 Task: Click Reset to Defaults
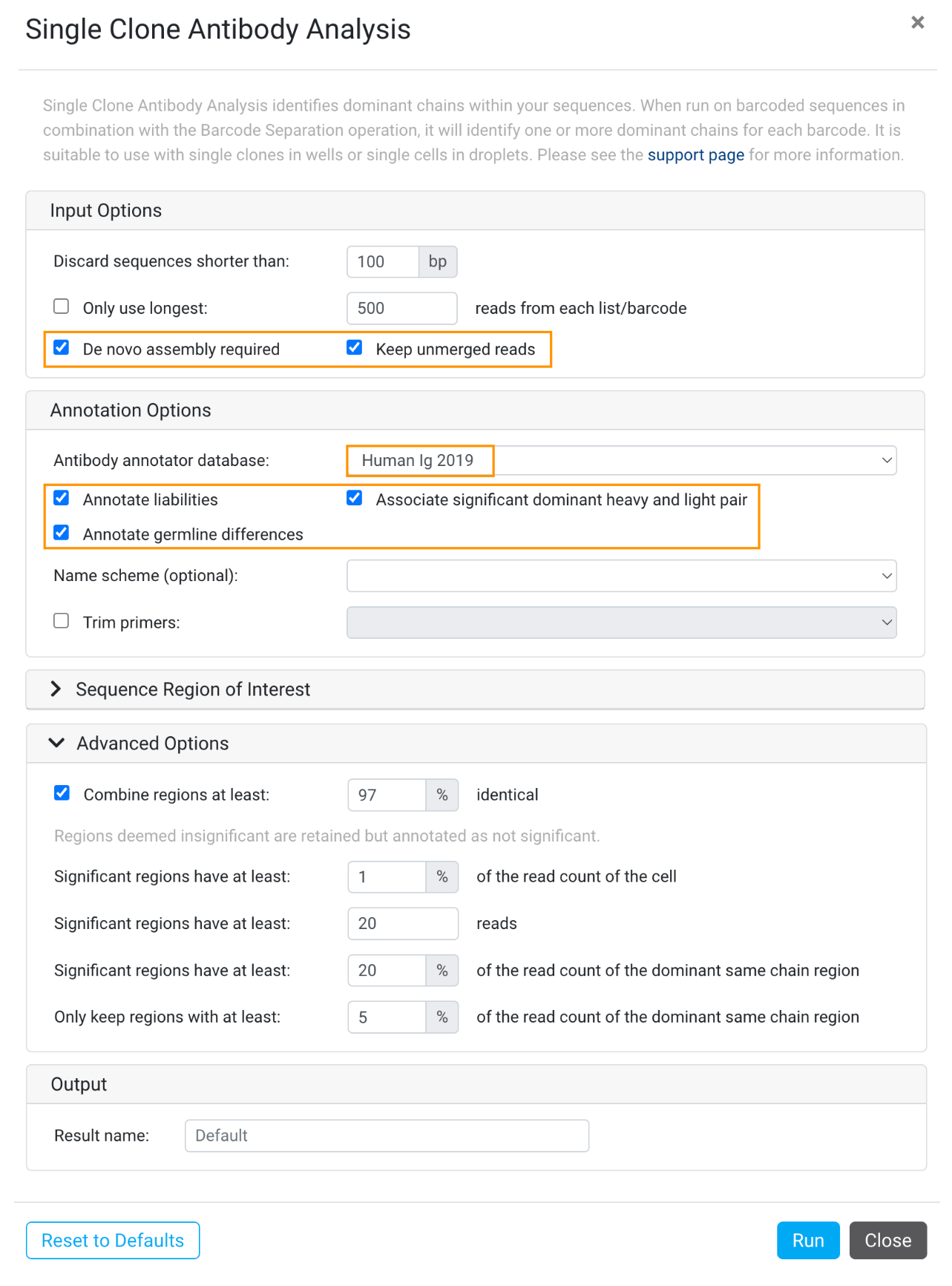(113, 1241)
